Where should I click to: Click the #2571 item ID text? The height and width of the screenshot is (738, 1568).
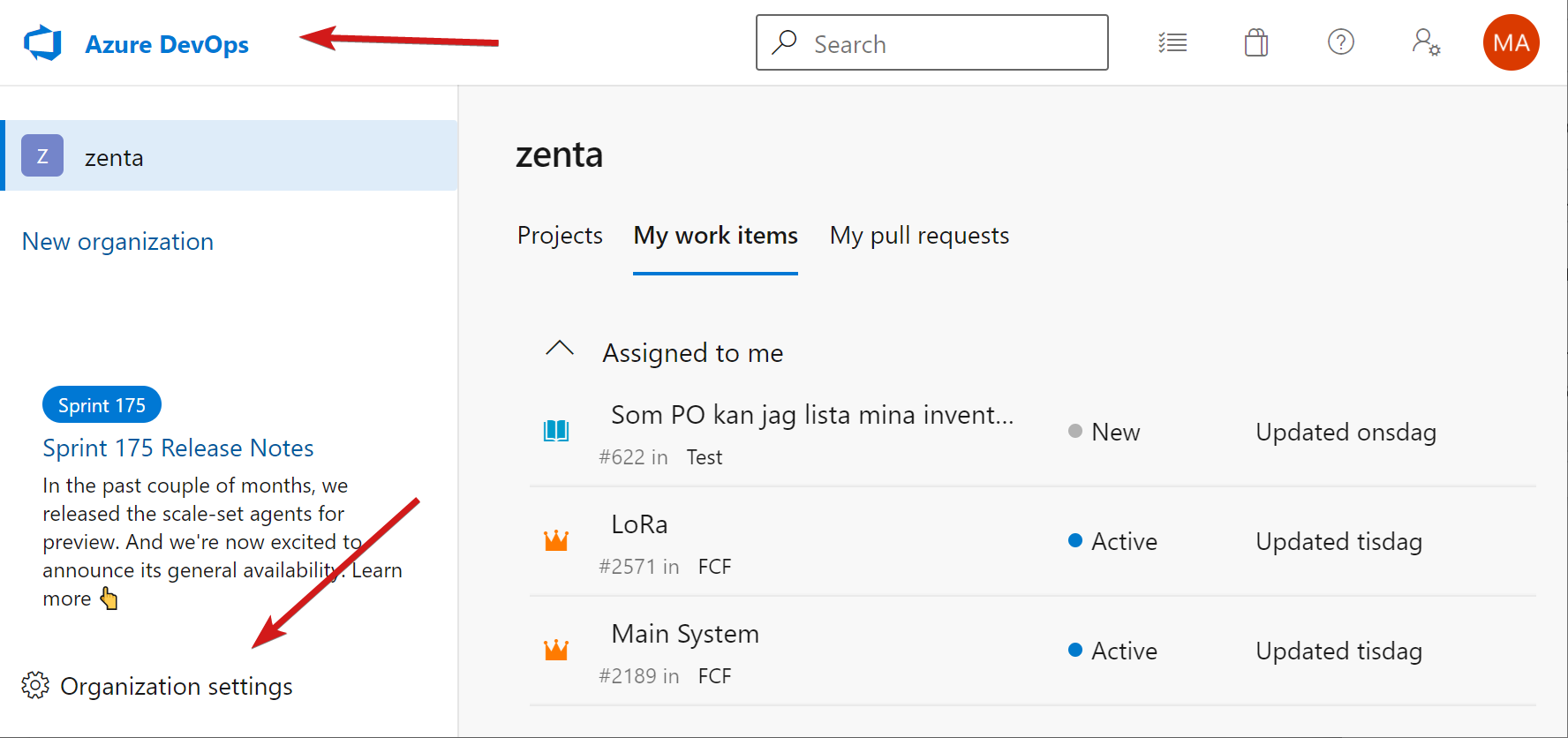click(x=628, y=567)
